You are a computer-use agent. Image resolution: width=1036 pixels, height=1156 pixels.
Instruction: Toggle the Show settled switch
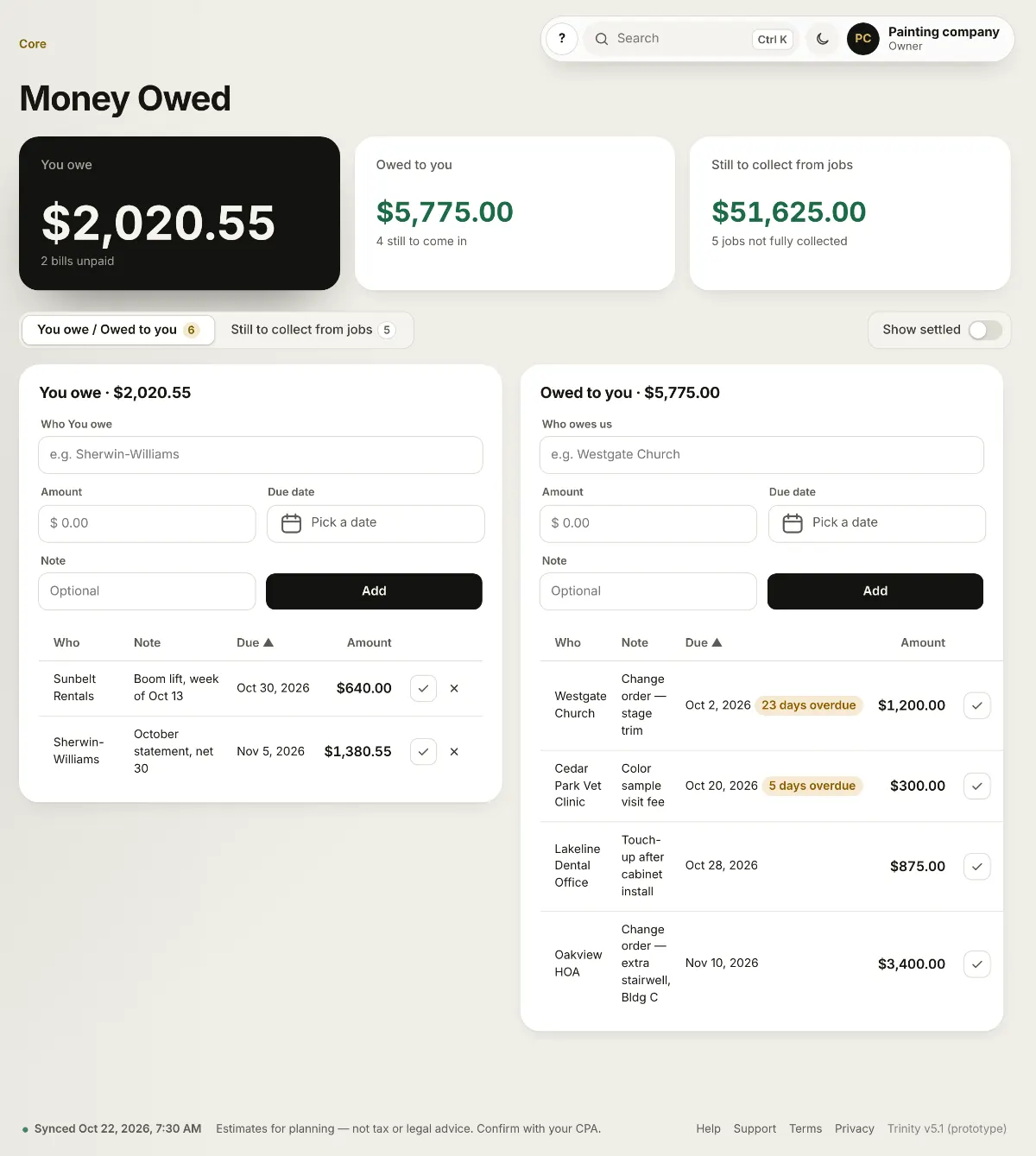985,330
